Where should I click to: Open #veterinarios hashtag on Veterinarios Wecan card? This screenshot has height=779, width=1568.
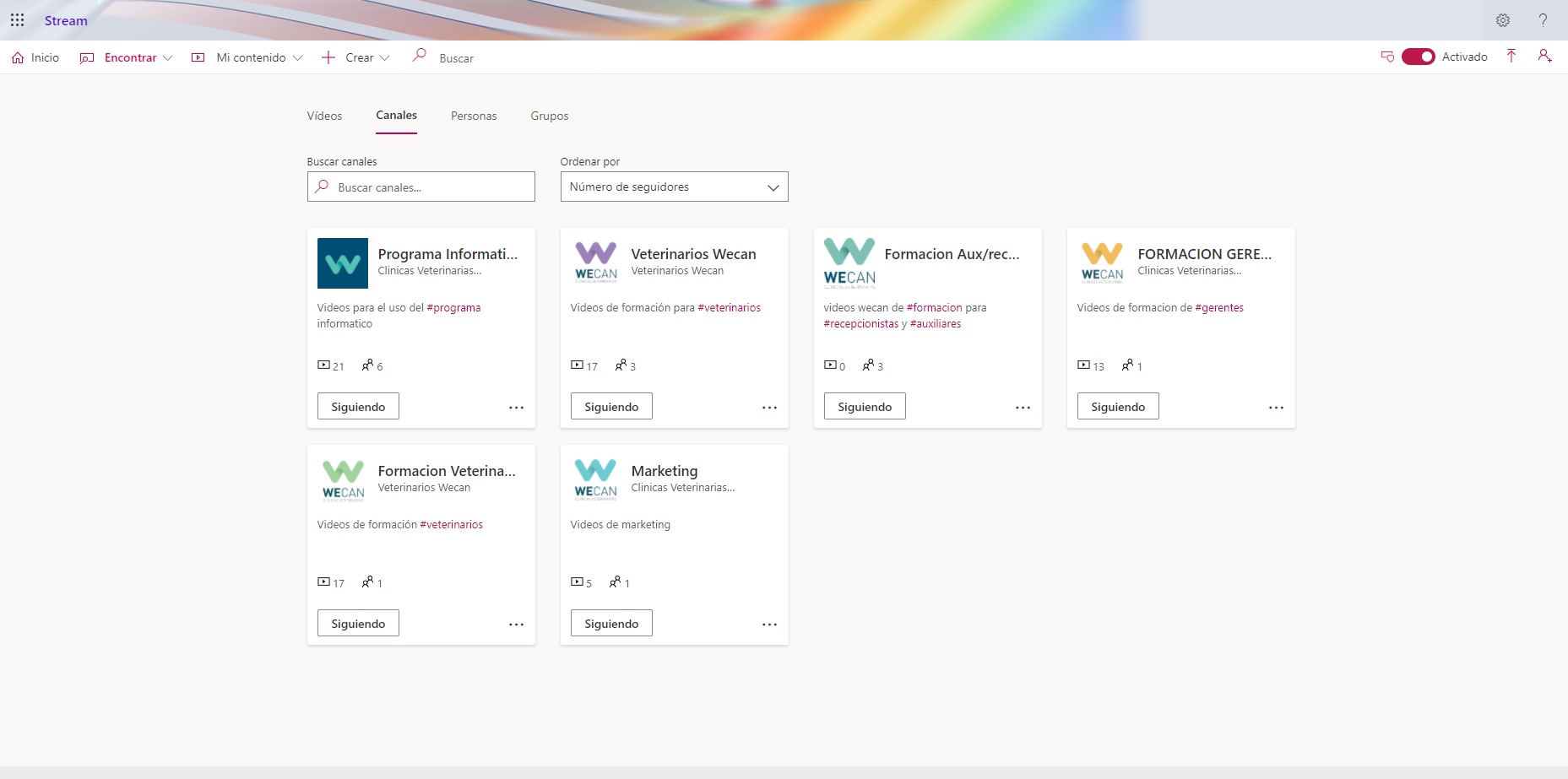click(729, 308)
